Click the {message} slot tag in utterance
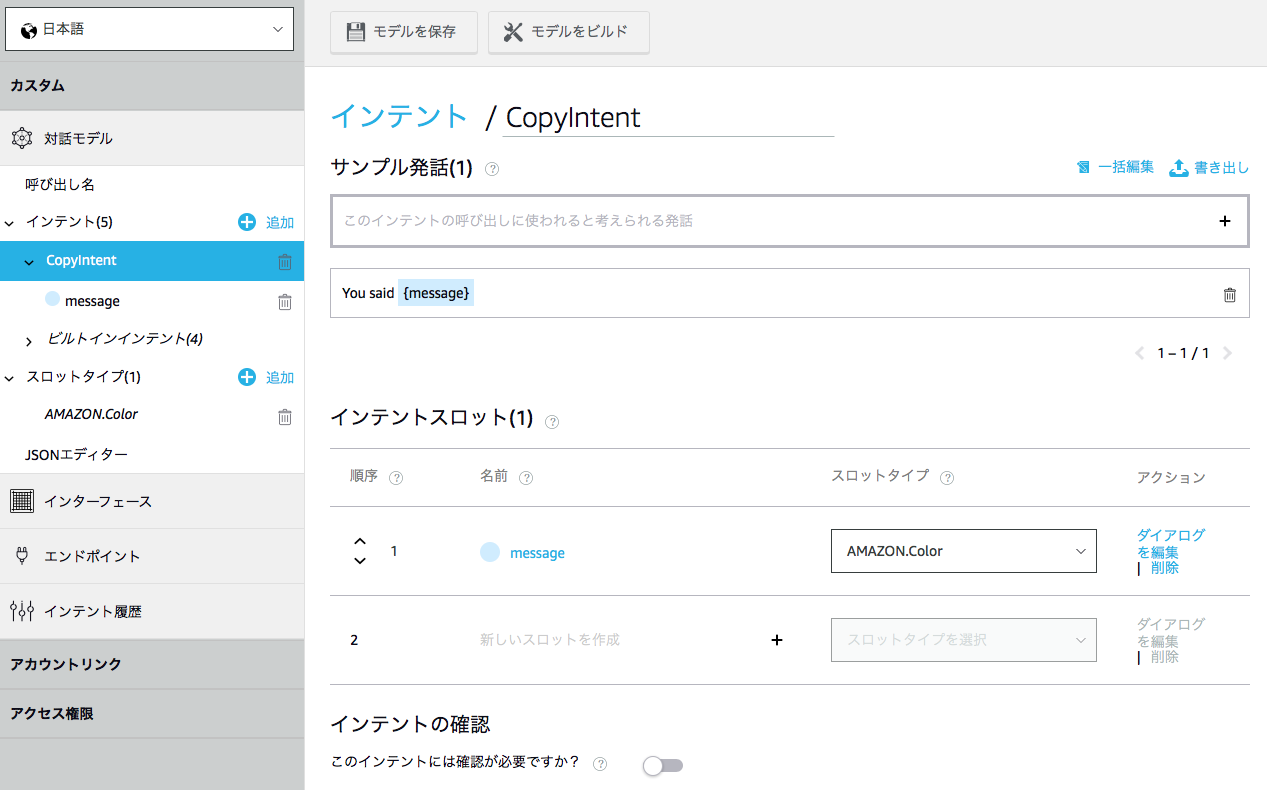1267x790 pixels. tap(436, 293)
